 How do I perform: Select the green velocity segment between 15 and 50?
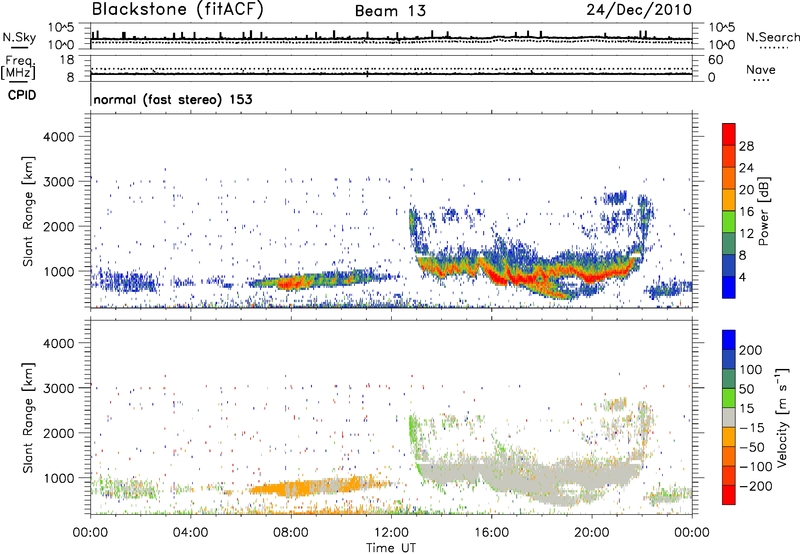coord(729,398)
